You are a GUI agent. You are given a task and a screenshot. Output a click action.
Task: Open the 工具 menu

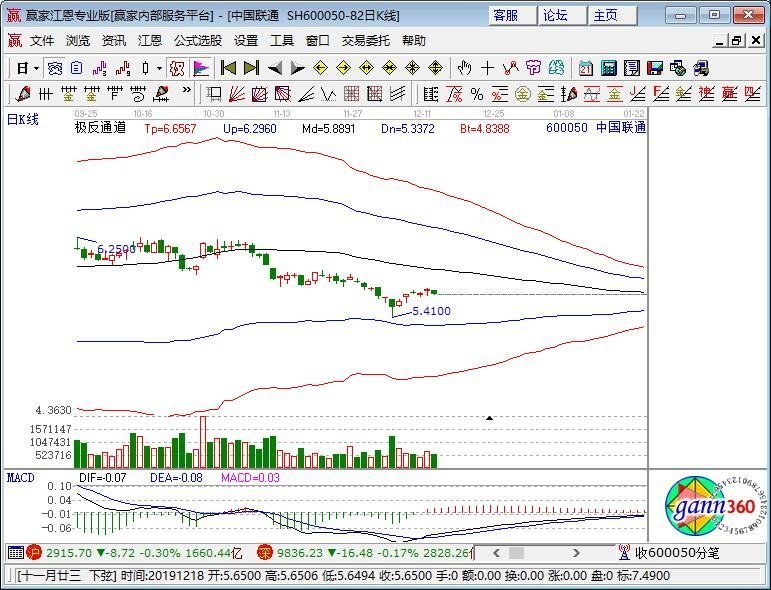coord(282,40)
